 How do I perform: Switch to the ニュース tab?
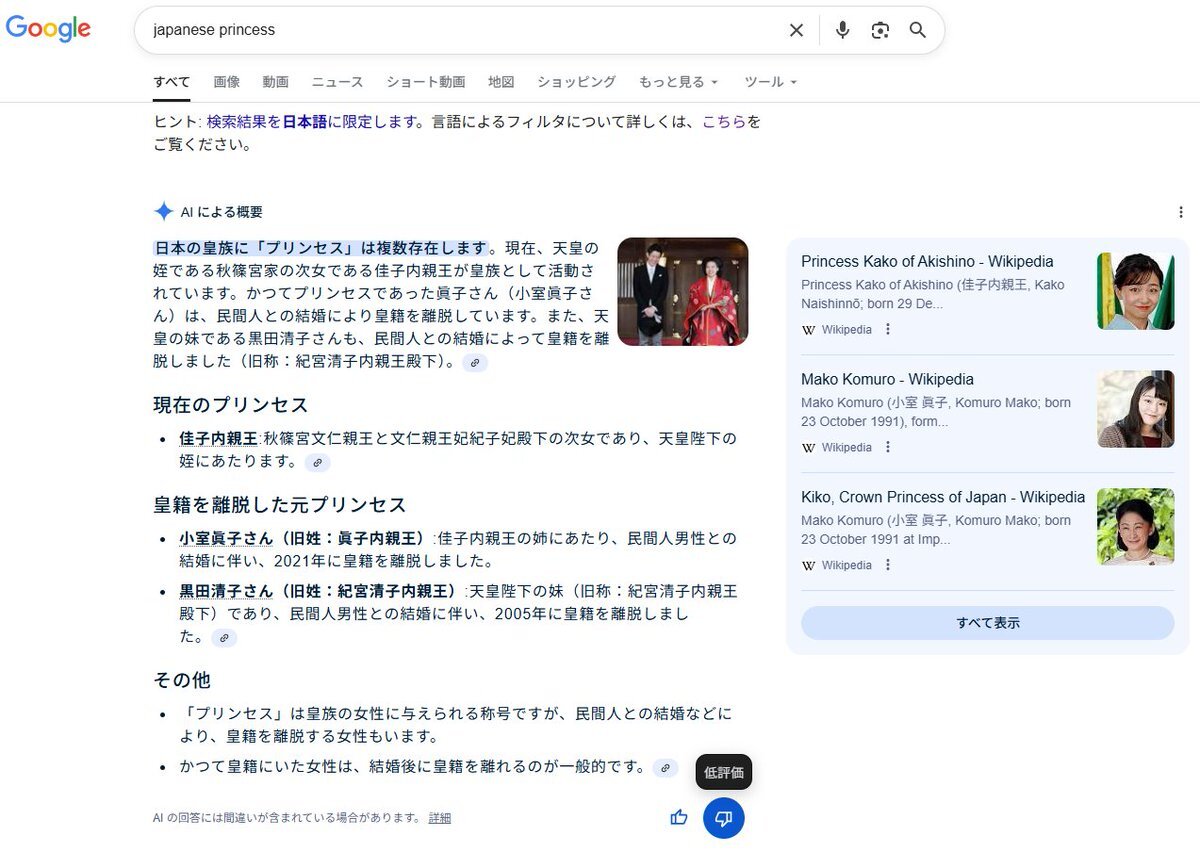pos(337,82)
